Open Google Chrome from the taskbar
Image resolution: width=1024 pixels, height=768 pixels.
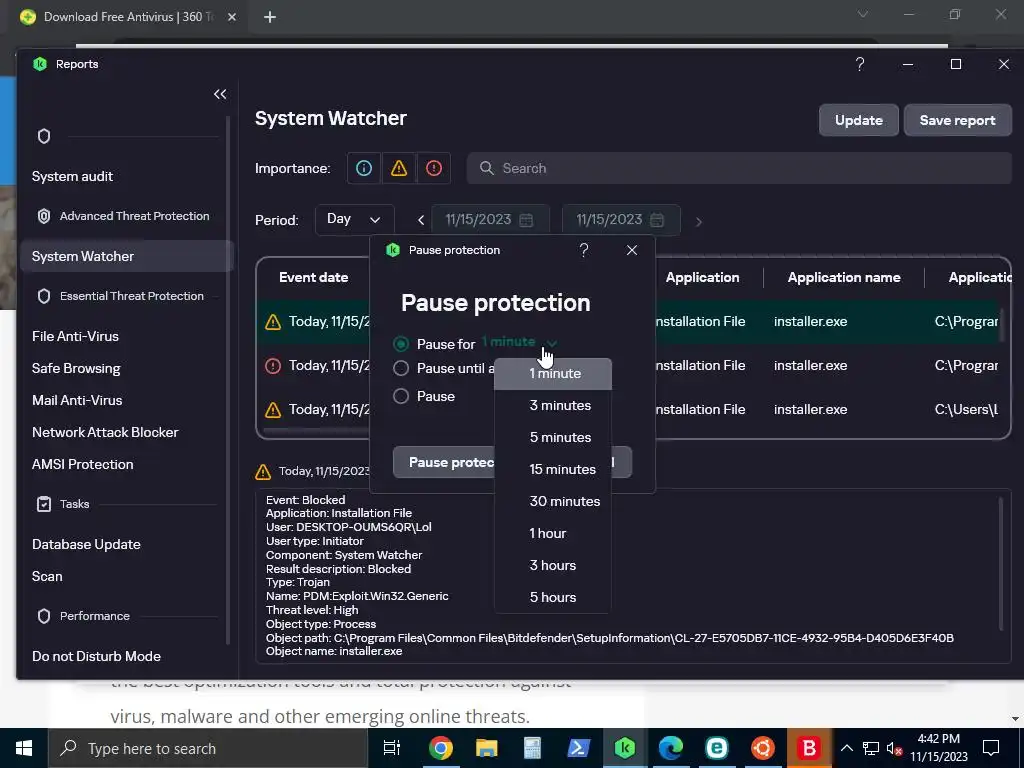coord(441,748)
